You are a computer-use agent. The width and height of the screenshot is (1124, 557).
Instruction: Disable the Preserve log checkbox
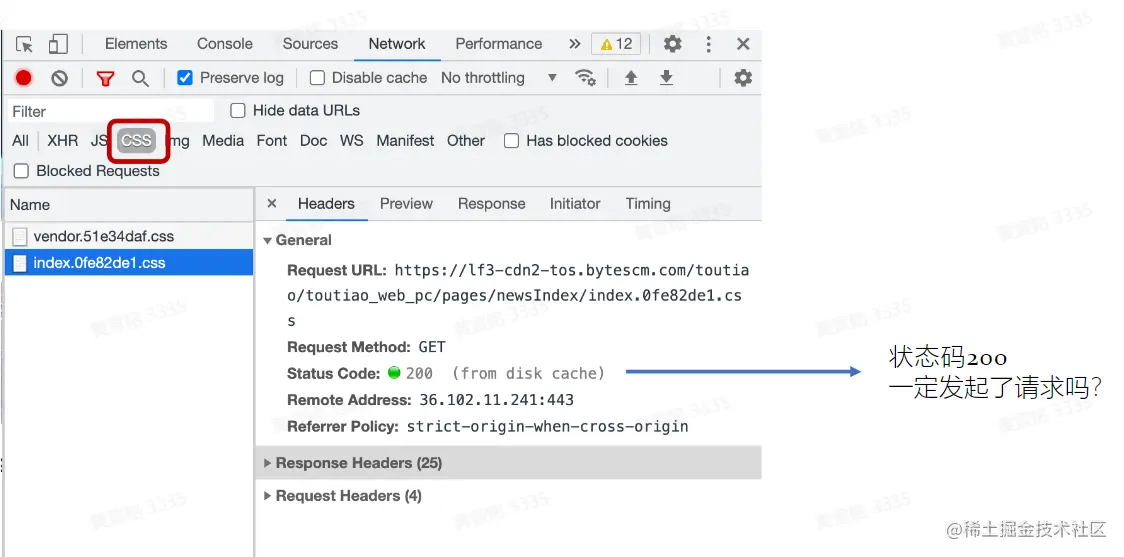pyautogui.click(x=185, y=78)
